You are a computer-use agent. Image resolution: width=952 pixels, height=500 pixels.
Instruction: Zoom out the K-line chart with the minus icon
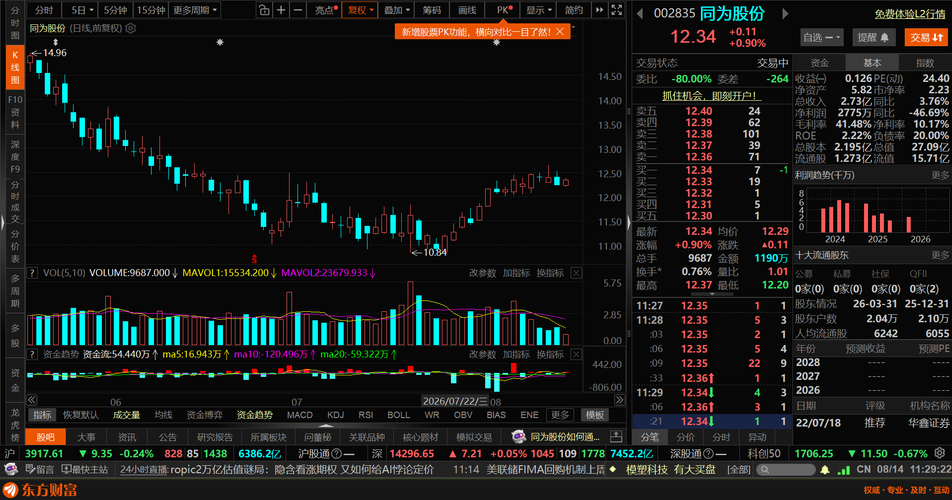298,10
